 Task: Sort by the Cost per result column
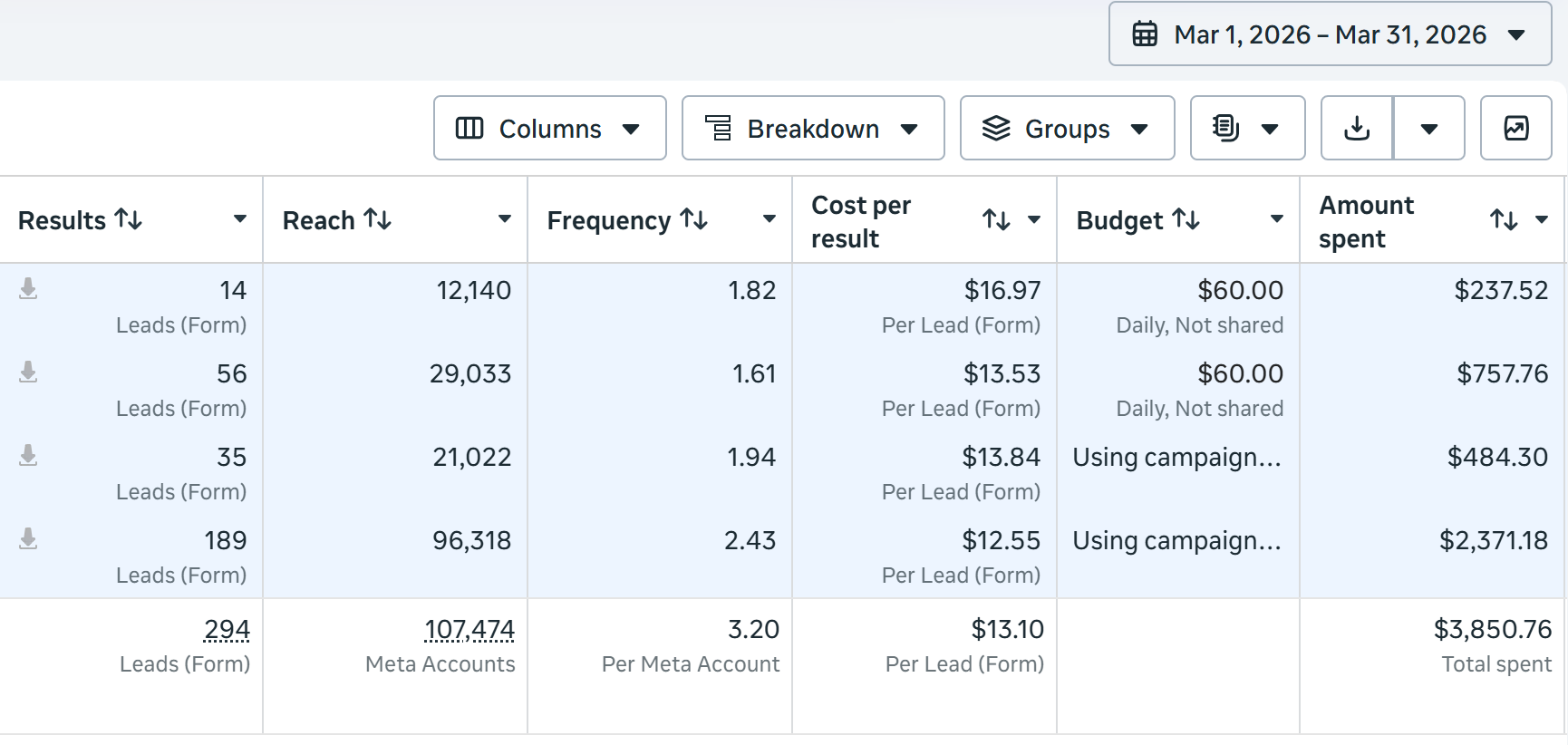pos(996,219)
